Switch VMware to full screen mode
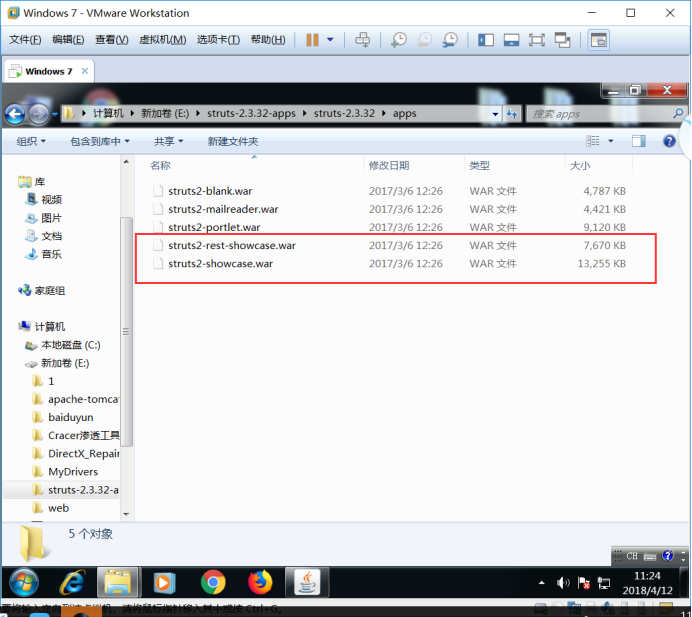The image size is (692, 617). pos(537,40)
